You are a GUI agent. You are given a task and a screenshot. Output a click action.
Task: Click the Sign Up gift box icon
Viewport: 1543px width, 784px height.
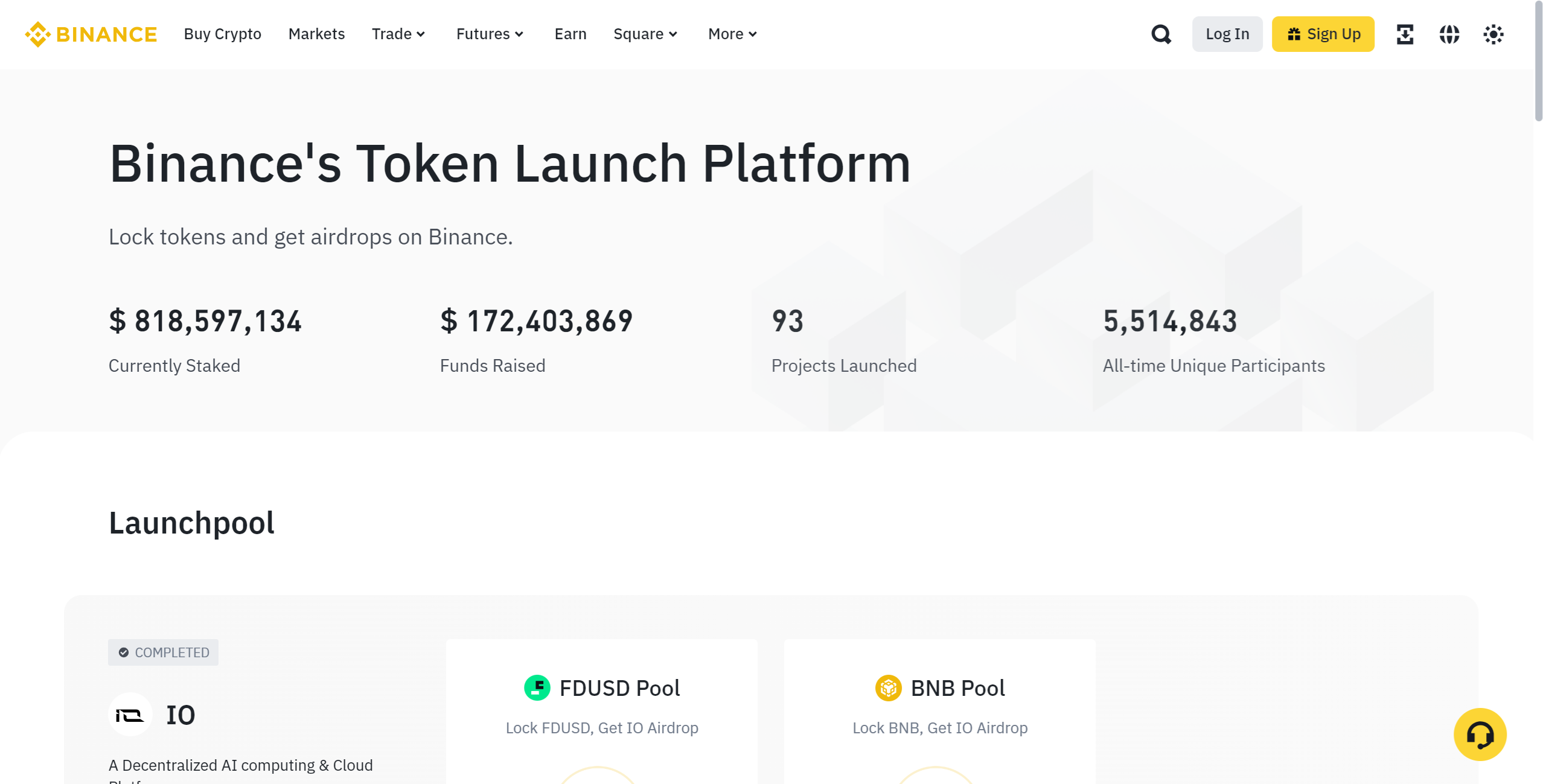tap(1296, 35)
